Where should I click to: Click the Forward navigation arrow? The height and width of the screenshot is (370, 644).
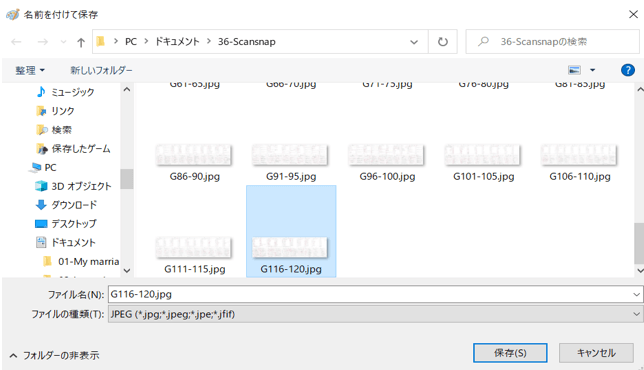pos(43,42)
